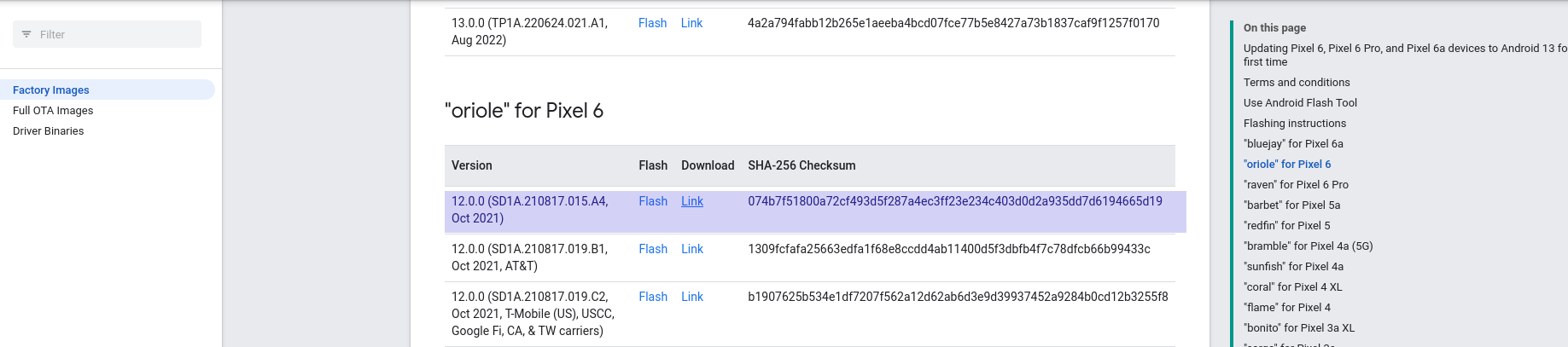Image resolution: width=1568 pixels, height=347 pixels.
Task: Jump to "sunfish" for Pixel 4a
Action: [1293, 266]
